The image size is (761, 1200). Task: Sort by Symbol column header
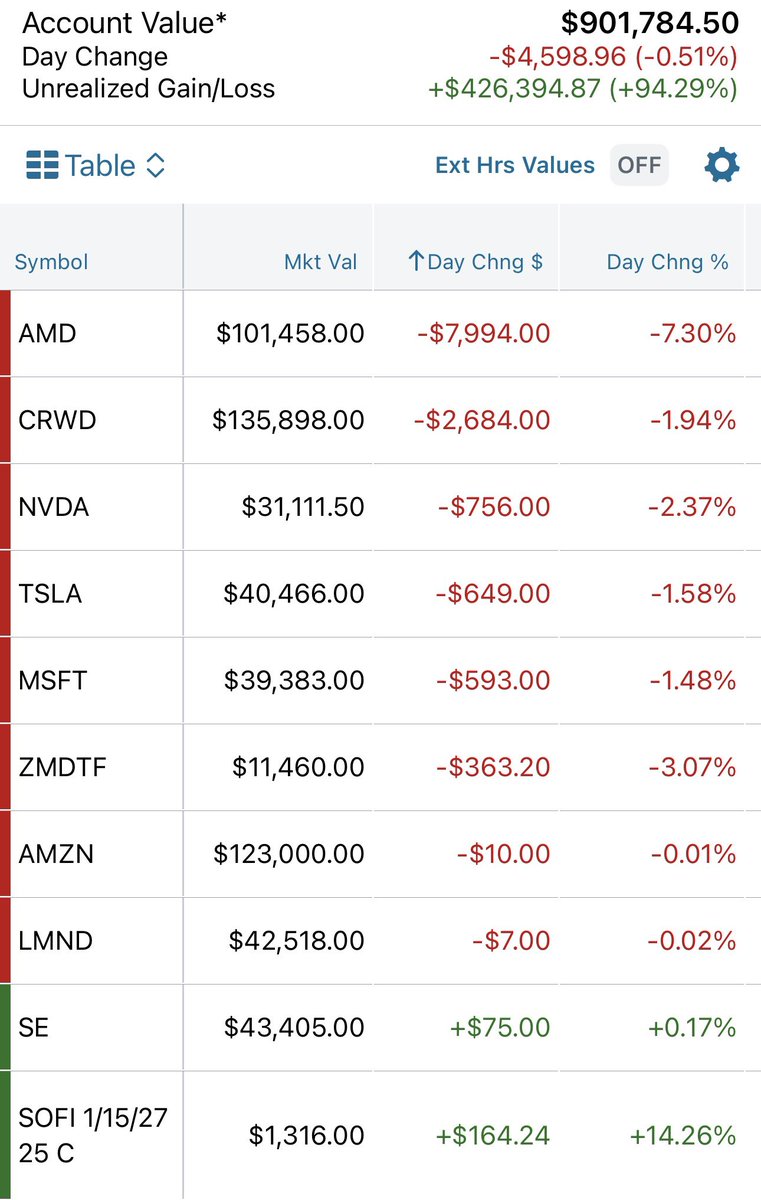click(x=51, y=262)
